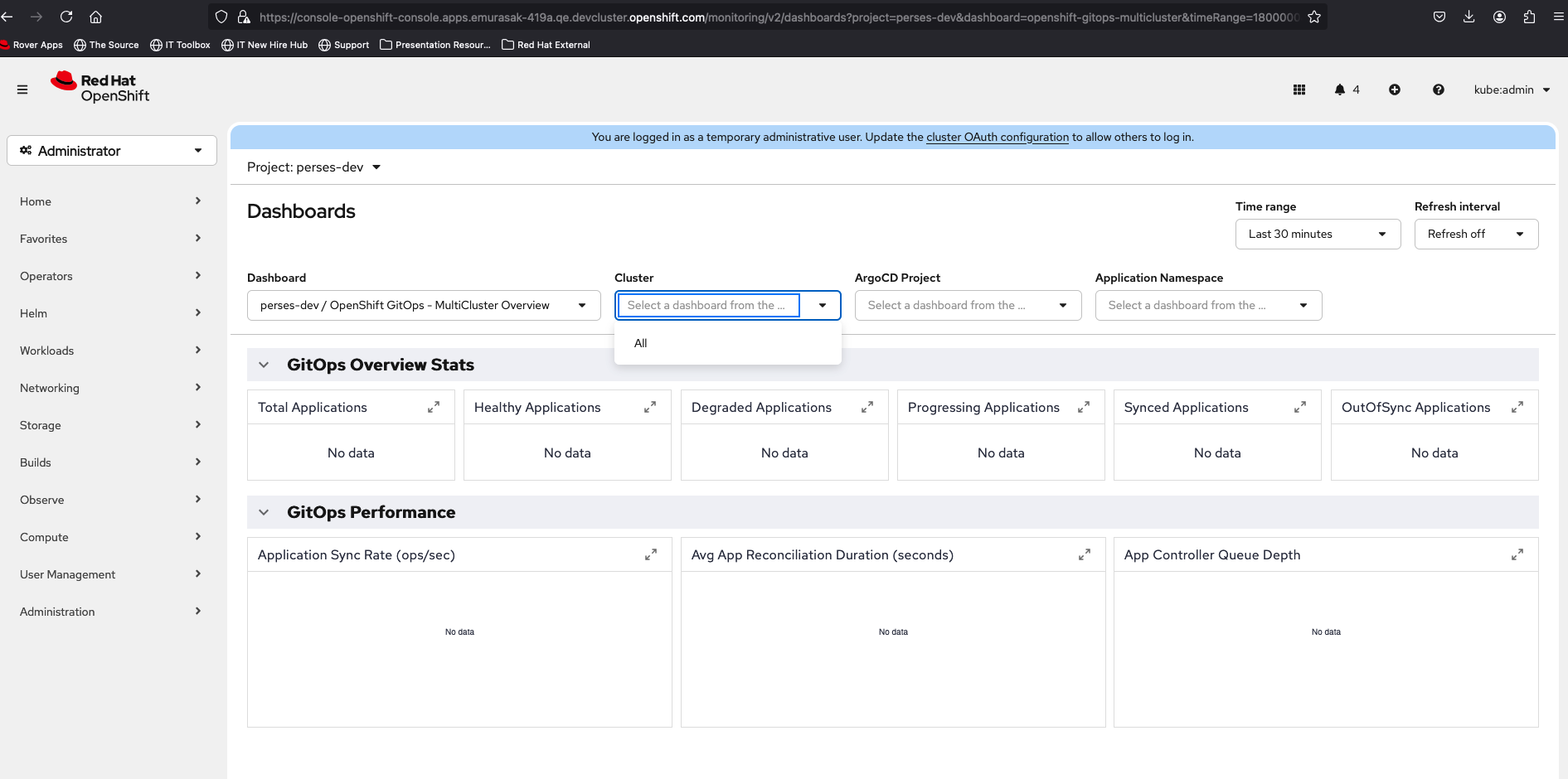Select the All option in Cluster list

(641, 343)
